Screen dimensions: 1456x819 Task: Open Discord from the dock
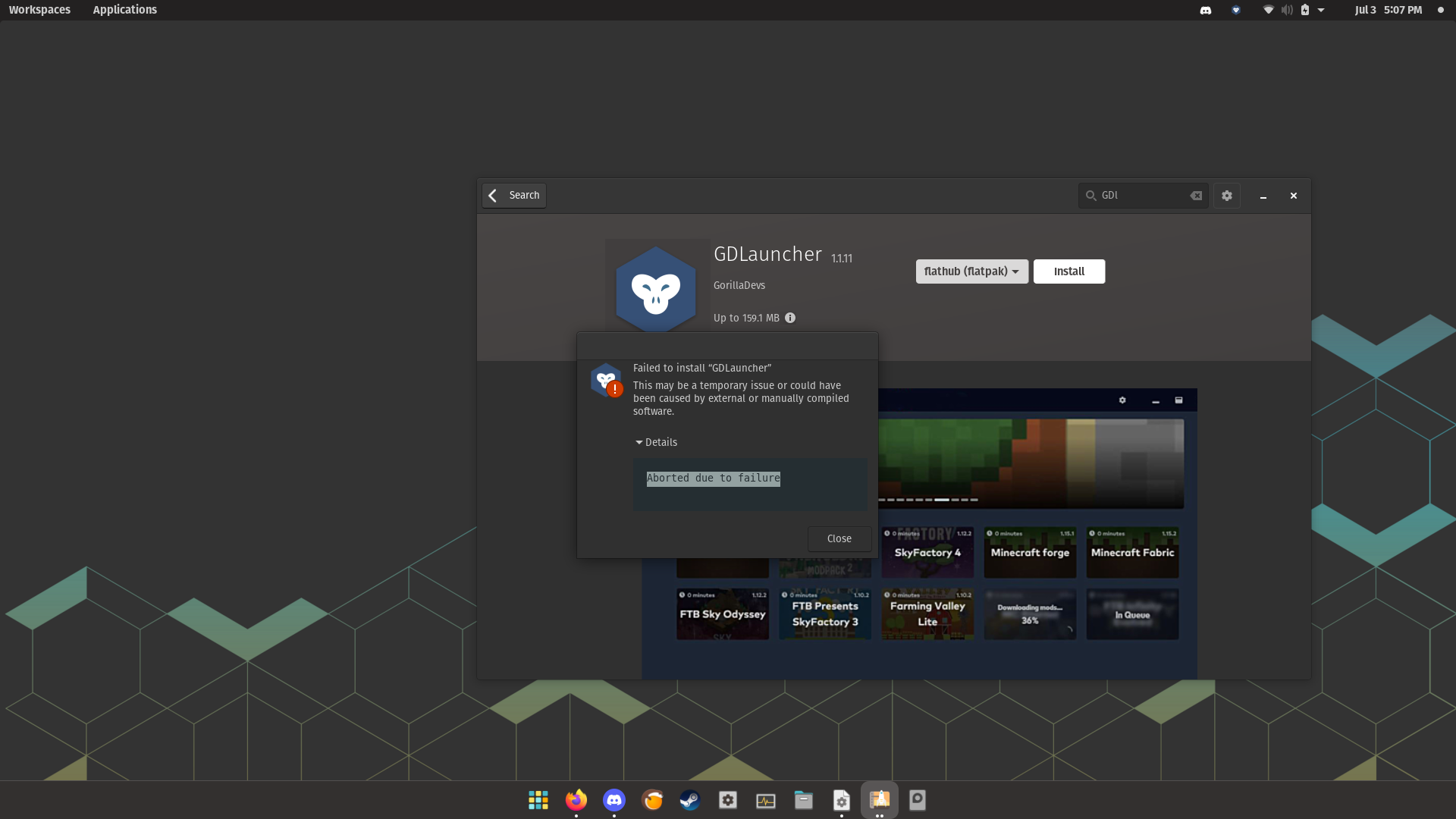pyautogui.click(x=613, y=800)
